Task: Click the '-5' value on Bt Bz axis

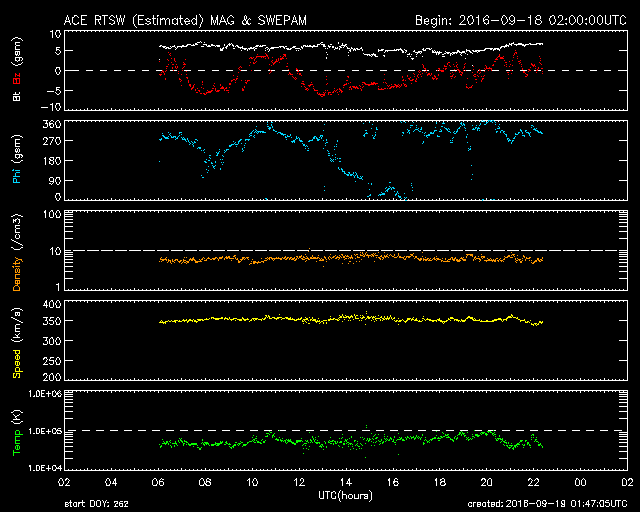Action: (x=54, y=91)
